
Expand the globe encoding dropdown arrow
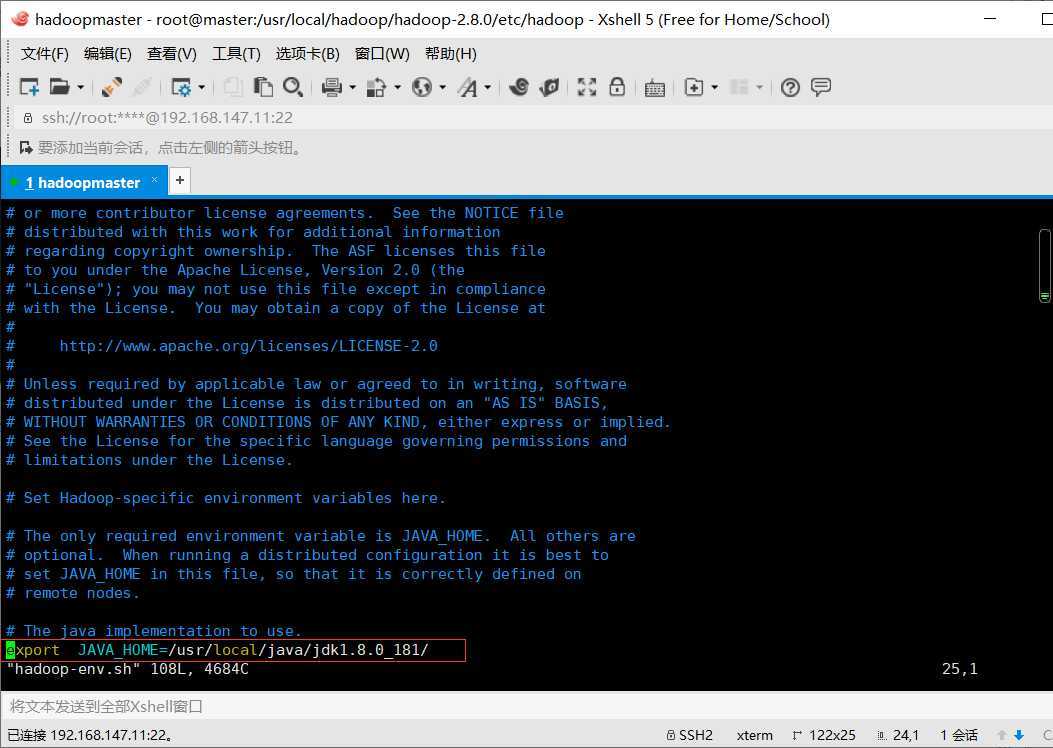pyautogui.click(x=442, y=87)
